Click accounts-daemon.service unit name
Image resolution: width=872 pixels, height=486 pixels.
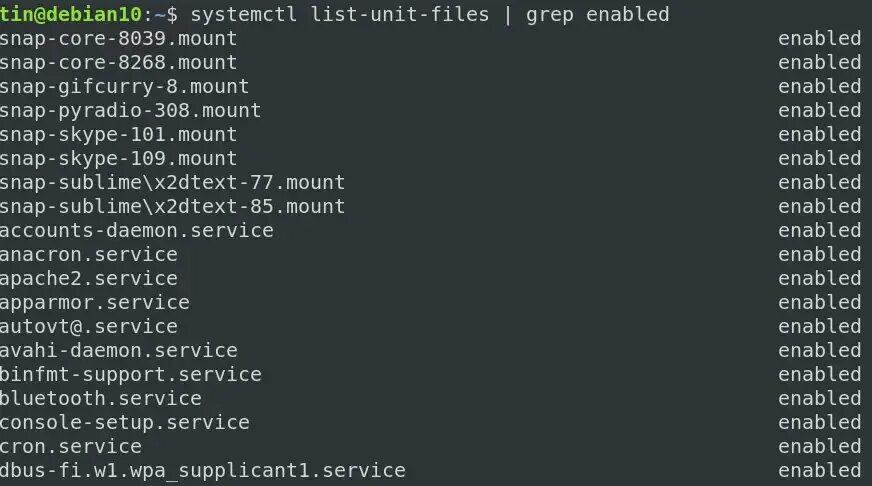[x=136, y=231]
